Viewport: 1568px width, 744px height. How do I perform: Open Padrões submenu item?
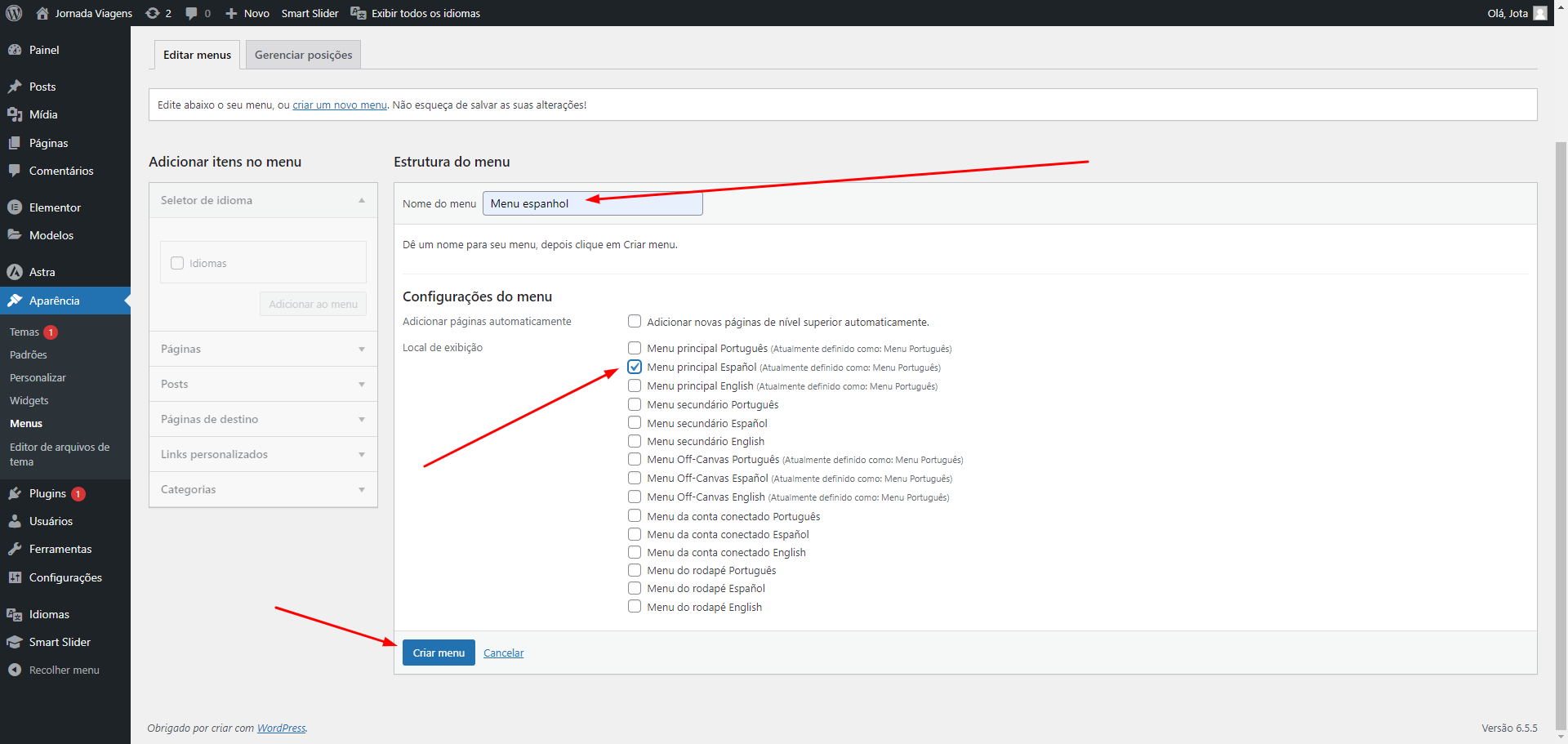tap(29, 355)
